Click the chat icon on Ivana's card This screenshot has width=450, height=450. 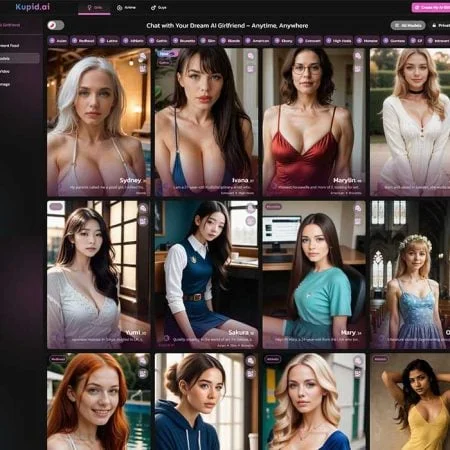point(250,56)
